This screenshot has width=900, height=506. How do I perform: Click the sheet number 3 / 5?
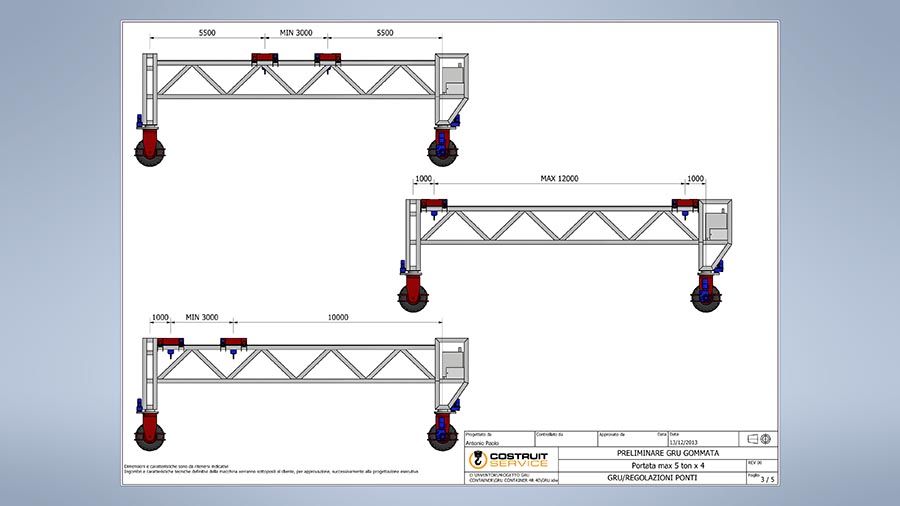[767, 479]
